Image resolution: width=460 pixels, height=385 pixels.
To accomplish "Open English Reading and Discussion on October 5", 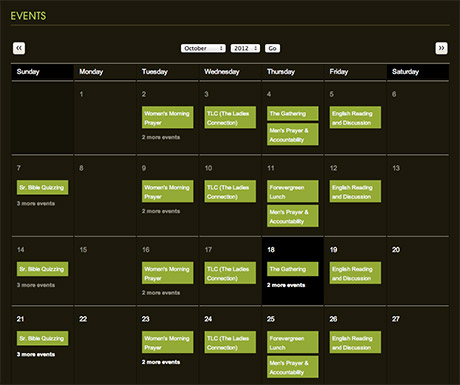I will (x=355, y=117).
